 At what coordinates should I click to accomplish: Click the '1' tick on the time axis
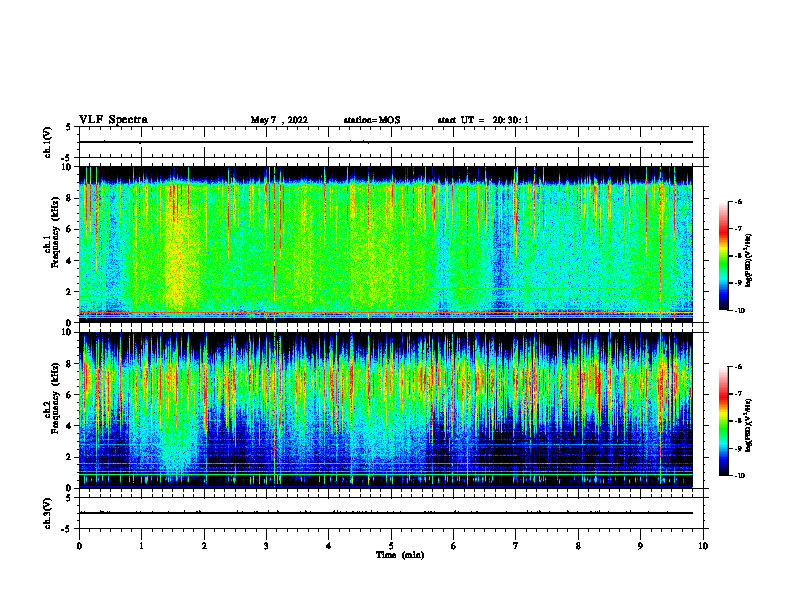(x=141, y=546)
